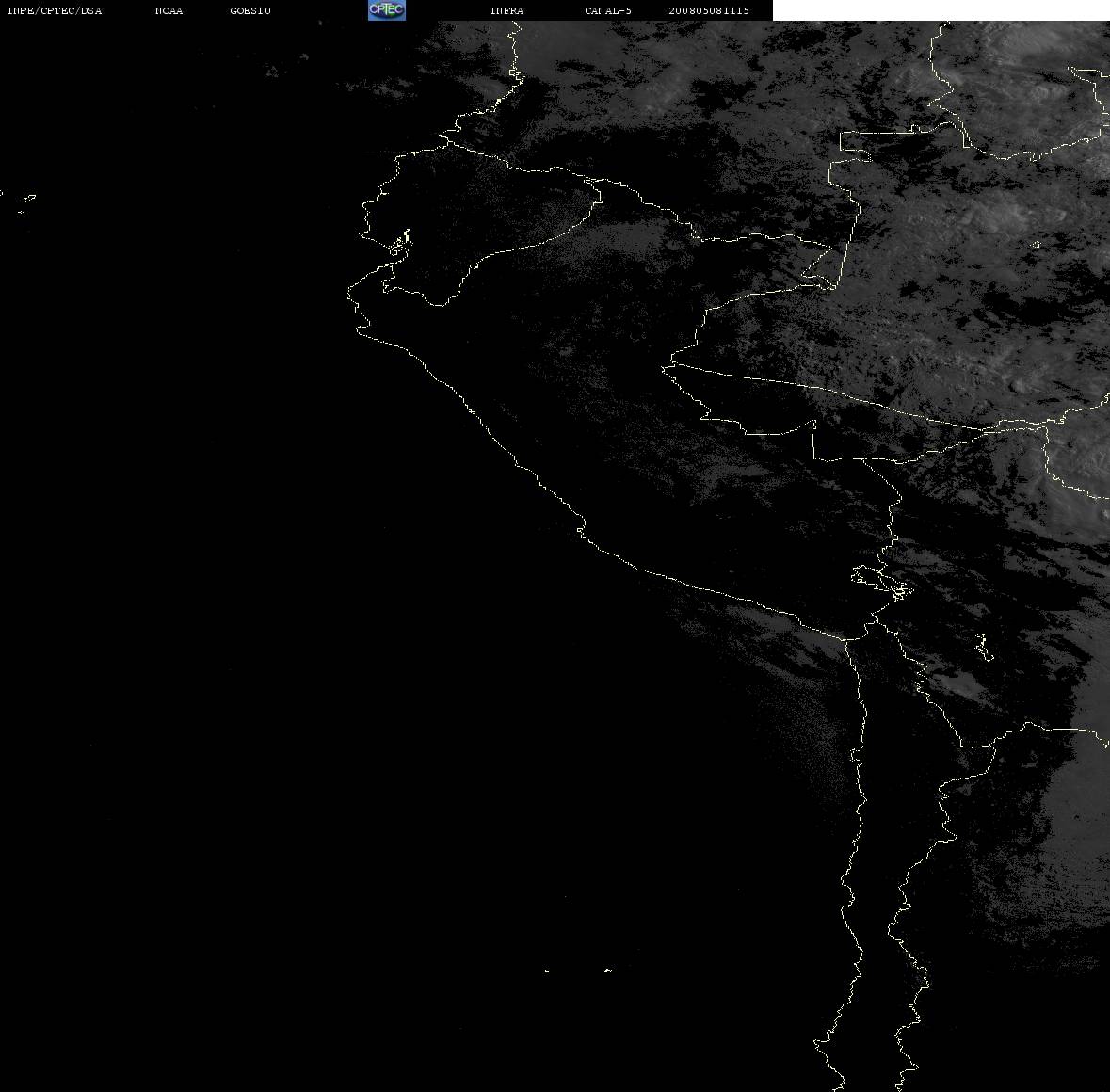
Task: Select the CANAL-5 header label
Action: coord(608,10)
